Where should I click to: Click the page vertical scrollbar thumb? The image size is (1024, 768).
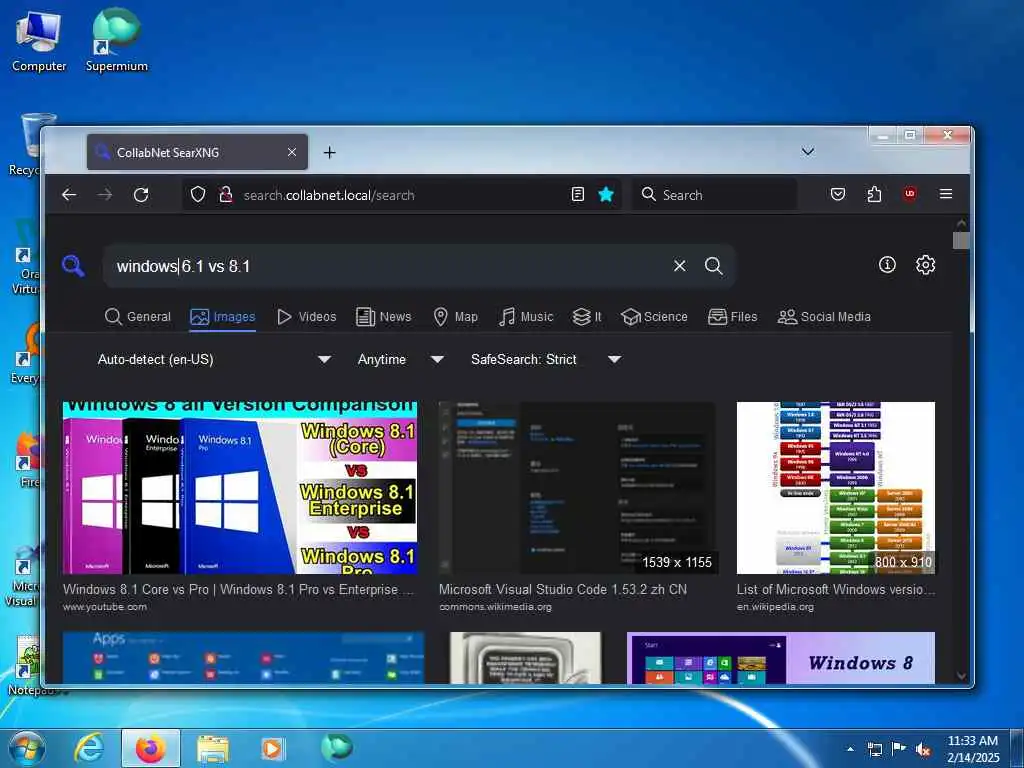click(961, 240)
